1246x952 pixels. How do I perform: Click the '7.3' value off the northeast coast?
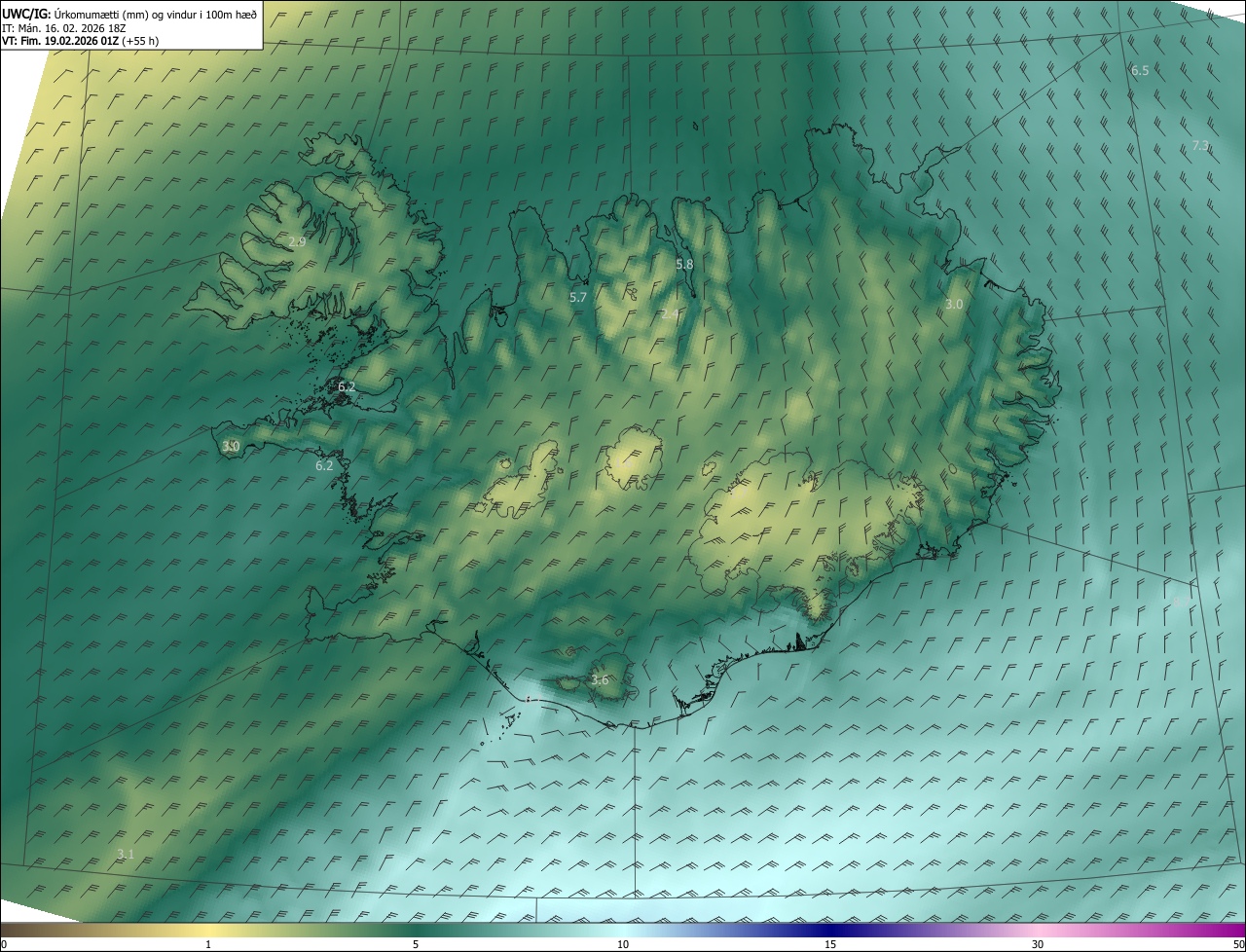tap(1200, 146)
